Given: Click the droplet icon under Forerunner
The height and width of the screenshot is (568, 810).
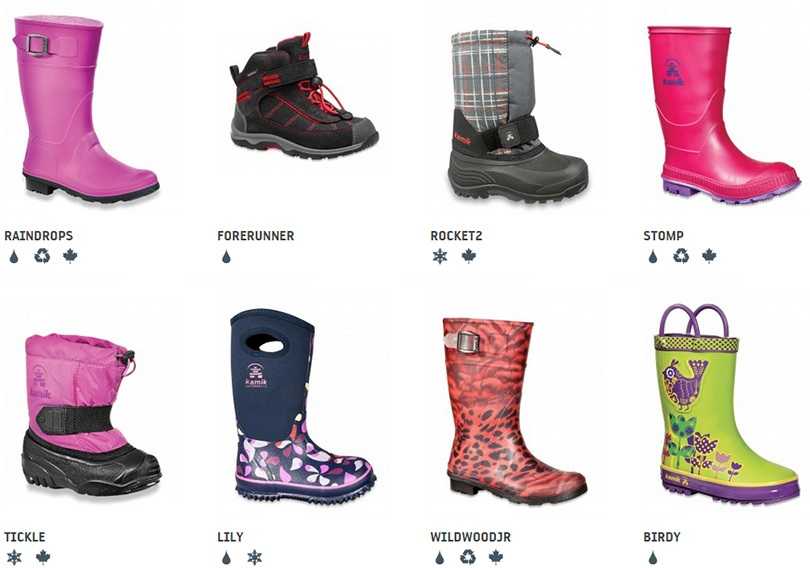Looking at the screenshot, I should click(226, 256).
